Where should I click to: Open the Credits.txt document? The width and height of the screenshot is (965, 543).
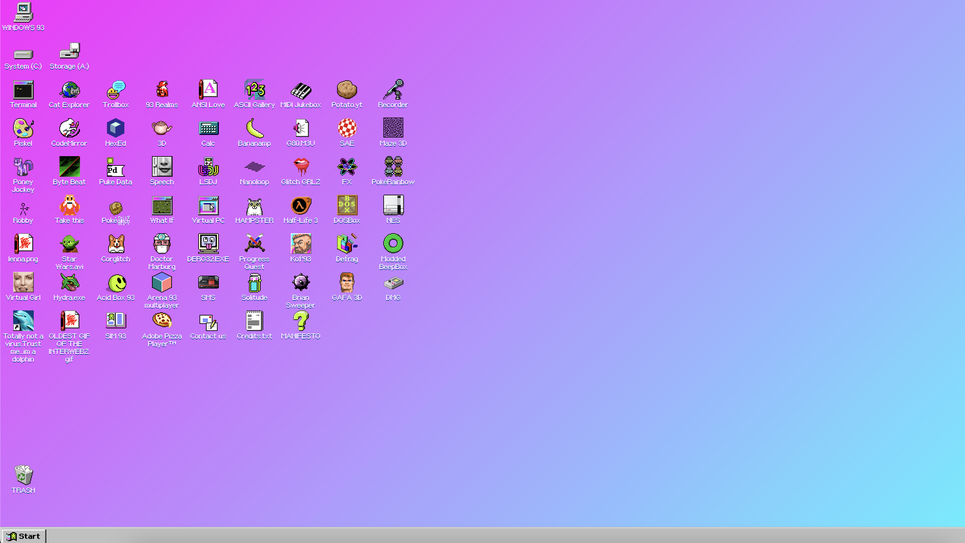pos(254,322)
